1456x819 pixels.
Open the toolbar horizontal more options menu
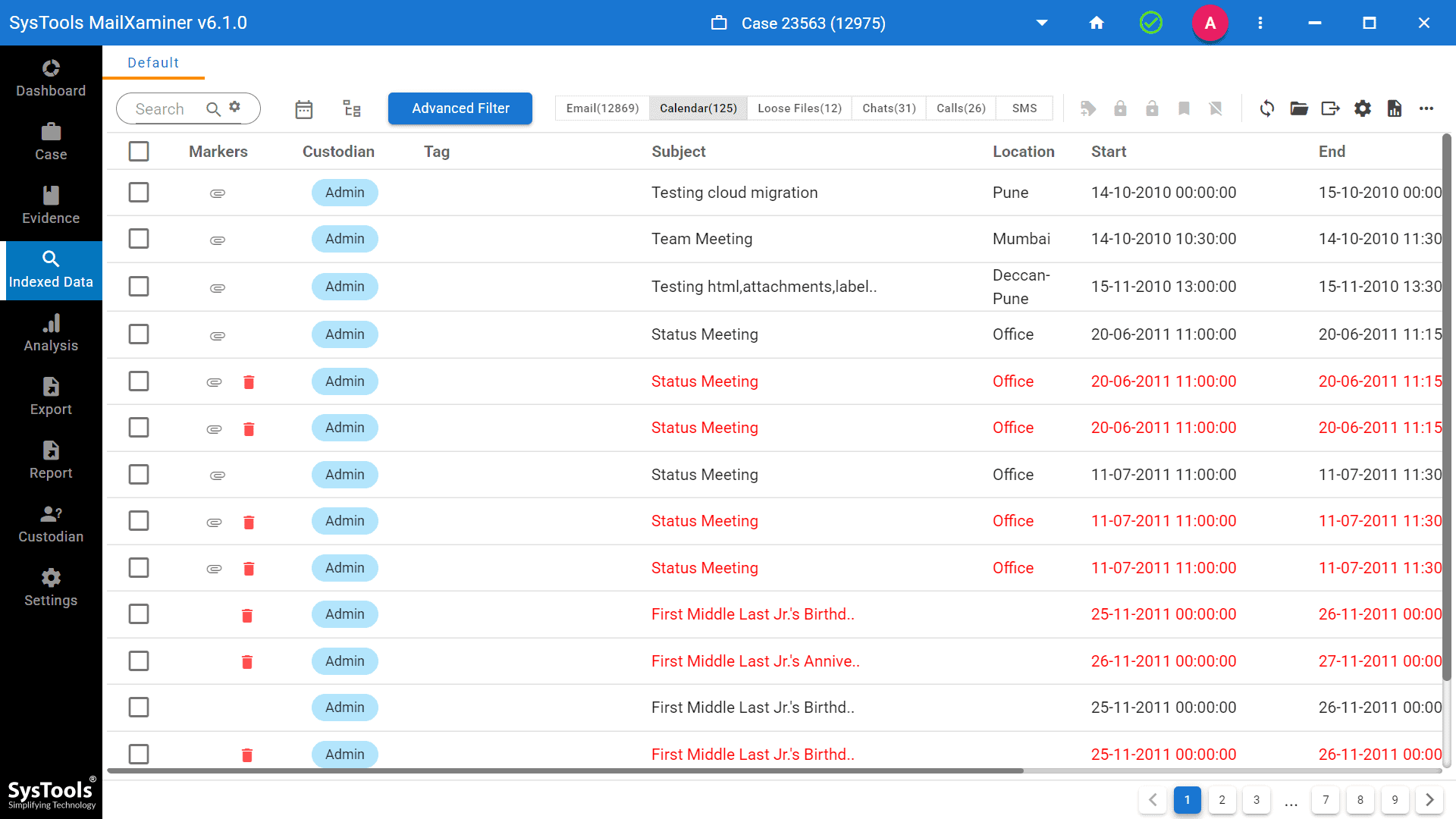(x=1426, y=108)
